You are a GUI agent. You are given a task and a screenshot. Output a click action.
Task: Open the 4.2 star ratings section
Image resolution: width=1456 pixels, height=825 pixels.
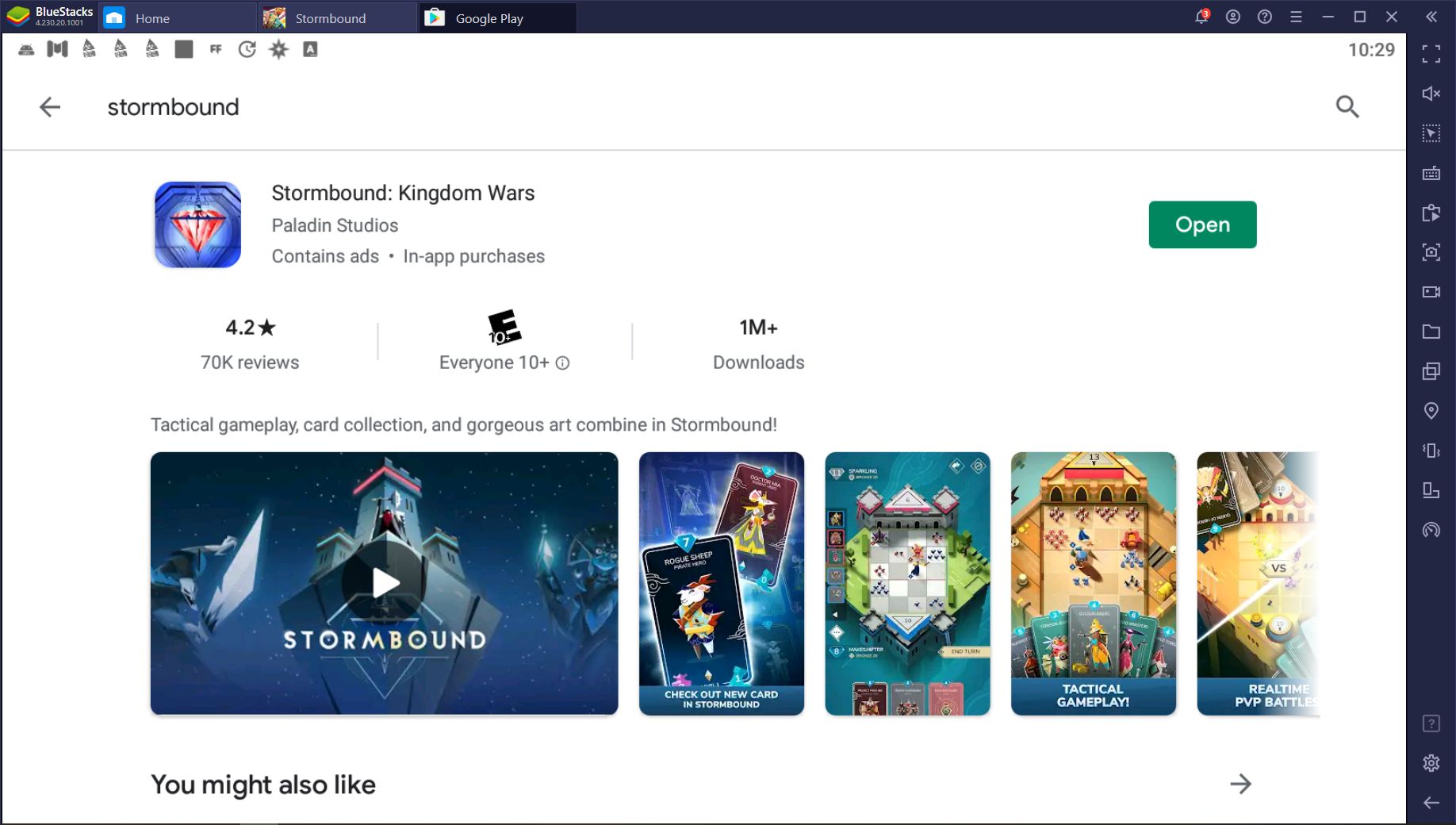[250, 343]
